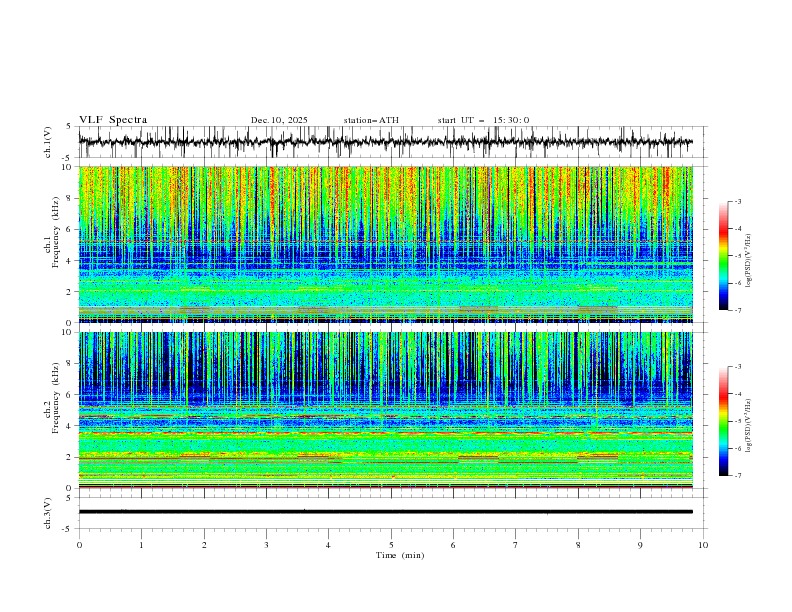Screen dimensions: 792x612
Task: Click the "4" tick on the Time axis
Action: tap(328, 545)
